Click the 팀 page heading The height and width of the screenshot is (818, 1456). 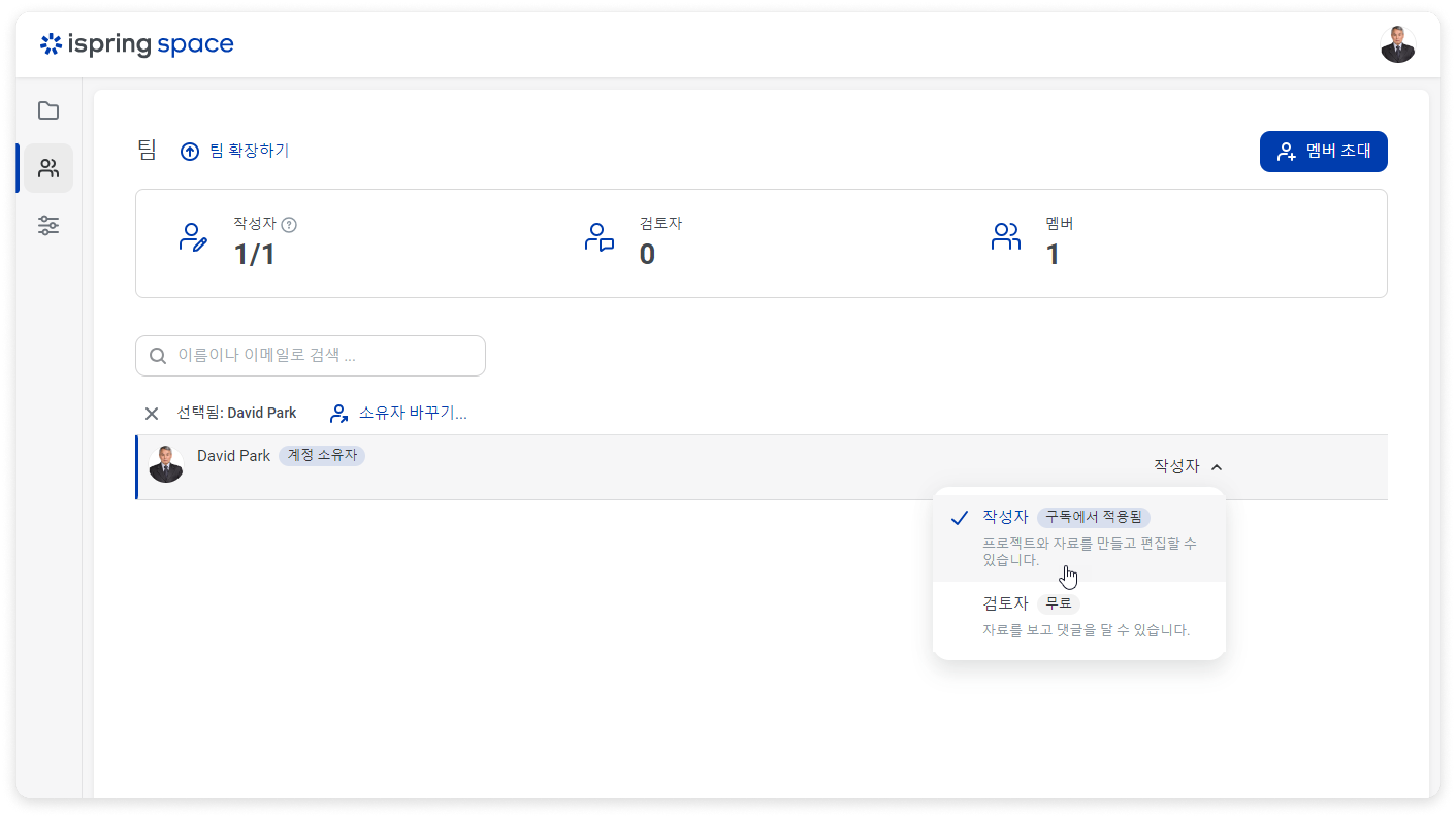point(147,150)
